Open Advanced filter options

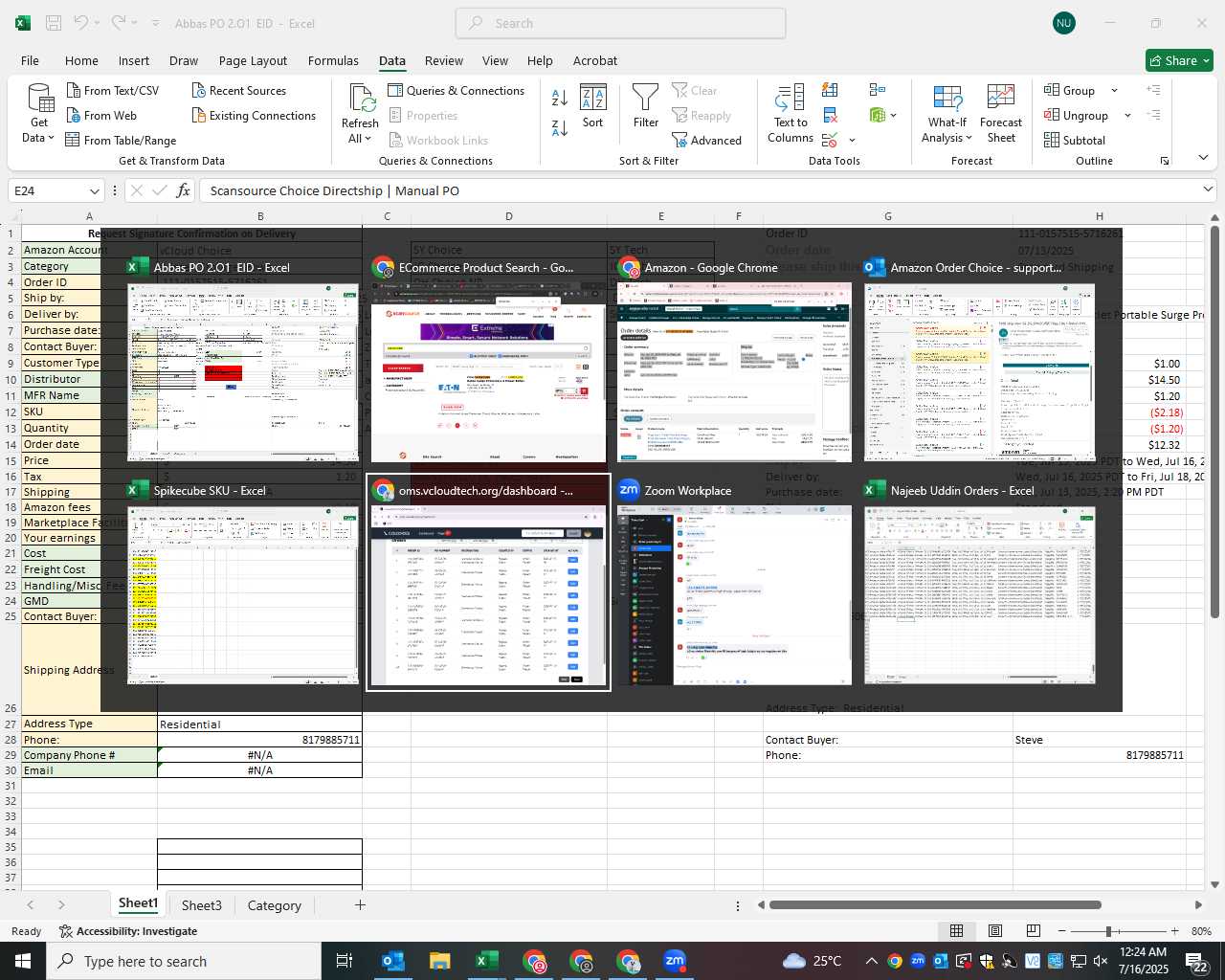click(x=707, y=140)
